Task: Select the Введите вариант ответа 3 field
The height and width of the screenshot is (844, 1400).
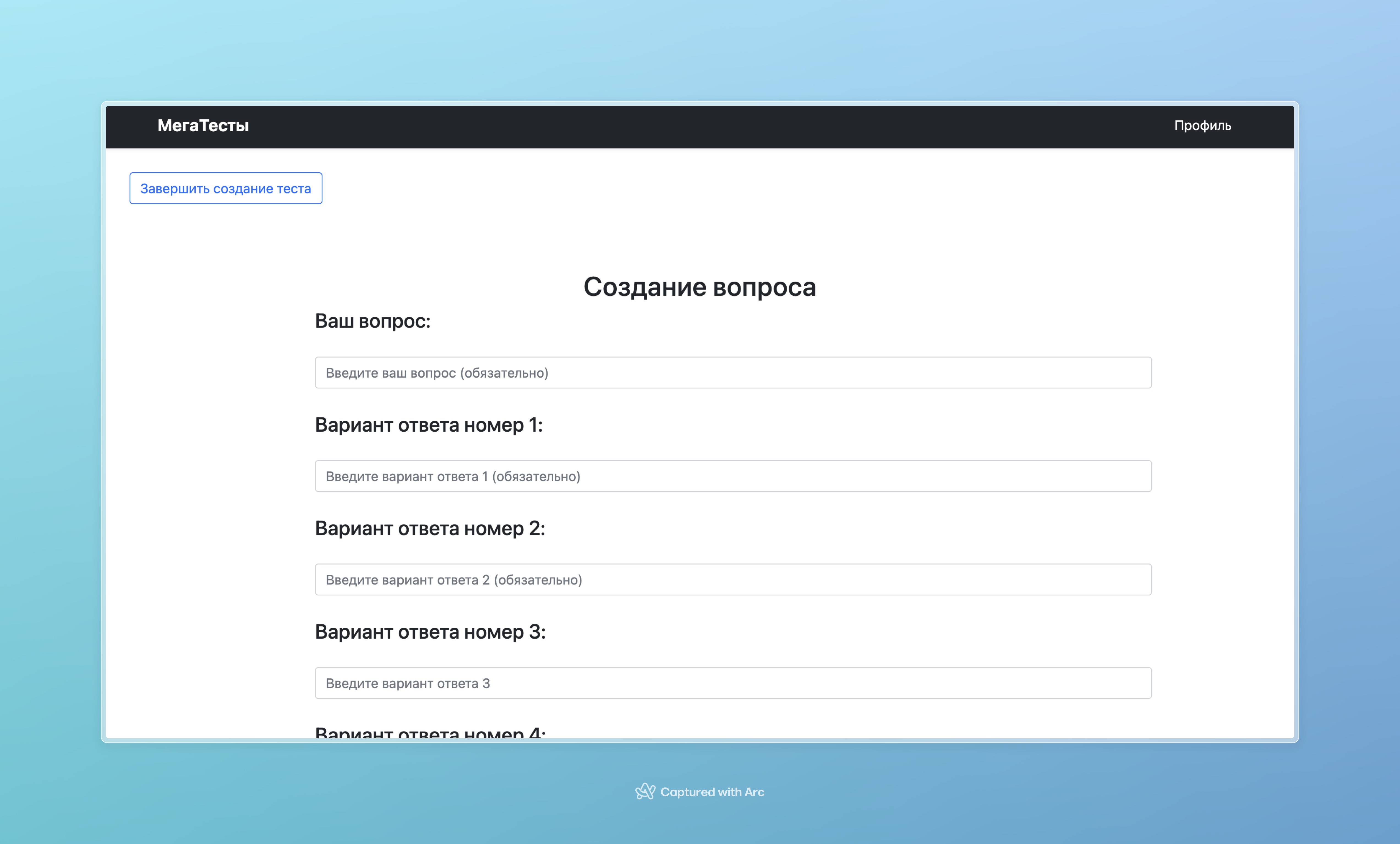Action: pyautogui.click(x=733, y=683)
